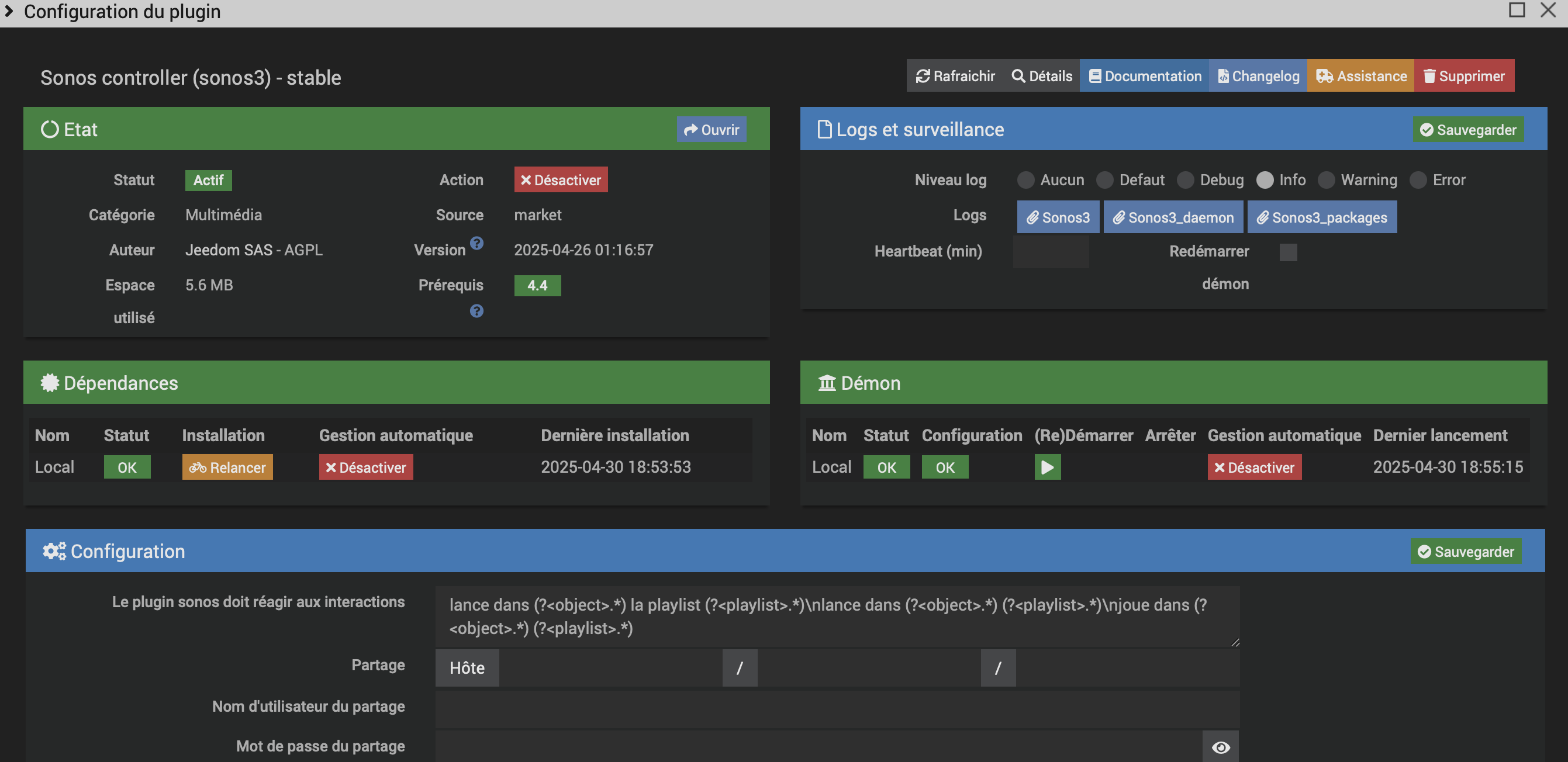1568x762 pixels.
Task: Click the Démon building icon
Action: [826, 383]
